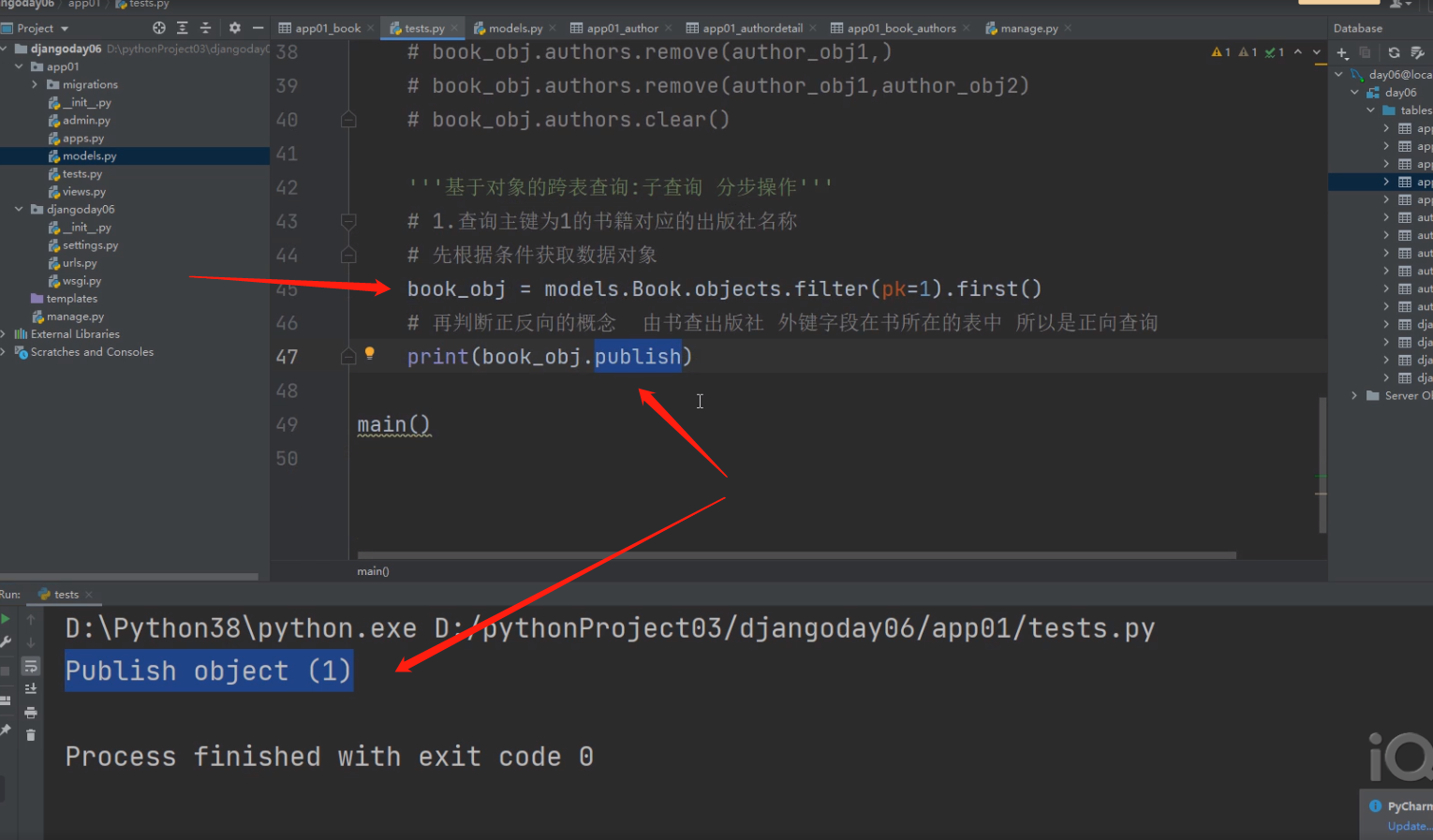The height and width of the screenshot is (840, 1433).
Task: Add new data source plus icon
Action: tap(1342, 52)
